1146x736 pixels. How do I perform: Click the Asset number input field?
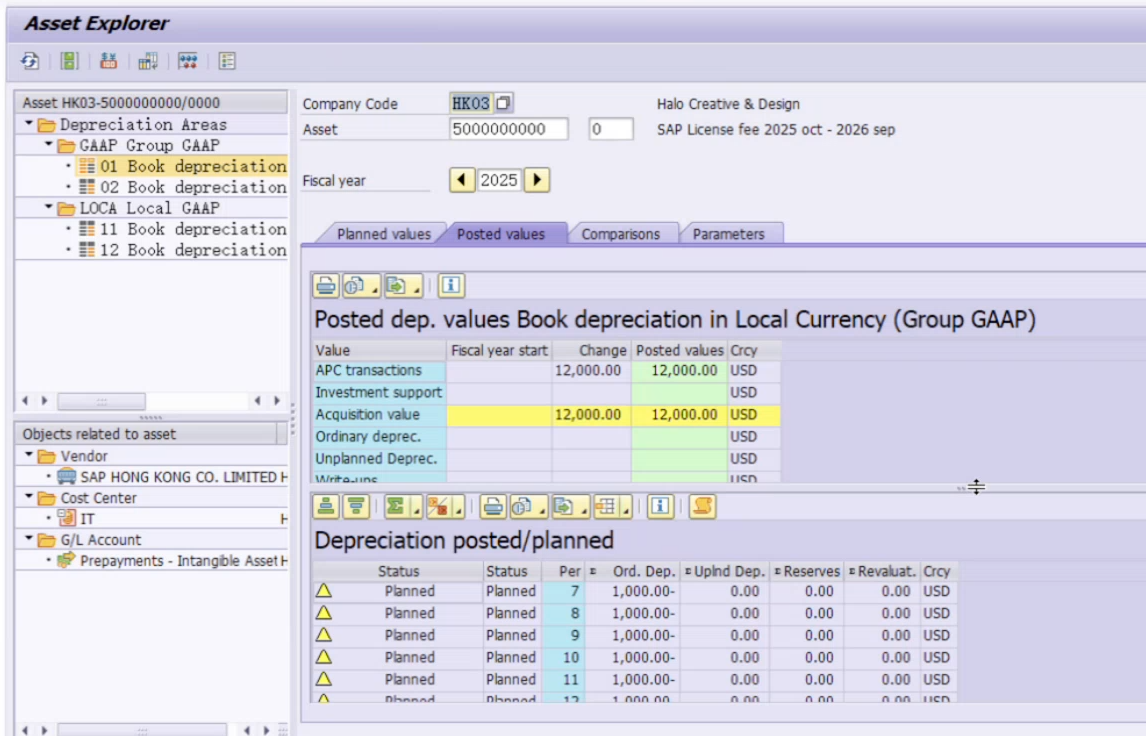[508, 129]
